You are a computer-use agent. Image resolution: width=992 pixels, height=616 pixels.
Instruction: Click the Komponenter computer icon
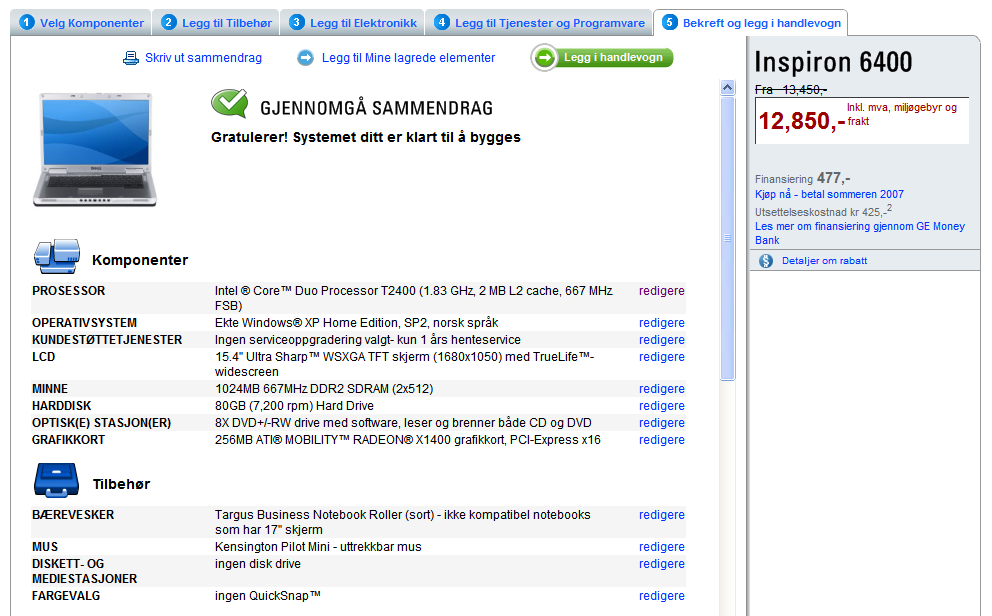click(x=57, y=256)
